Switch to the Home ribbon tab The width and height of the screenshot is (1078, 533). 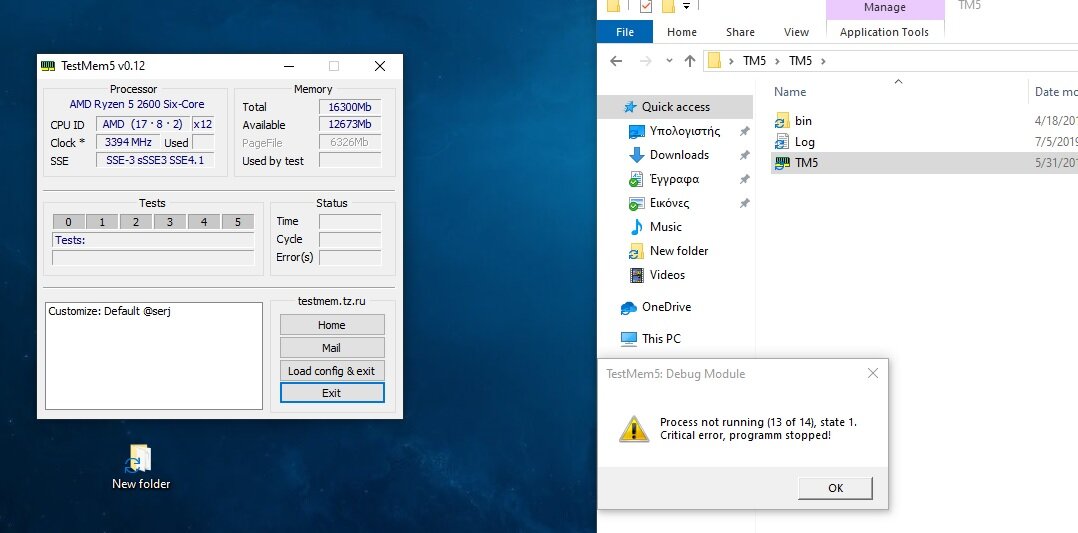[x=681, y=32]
